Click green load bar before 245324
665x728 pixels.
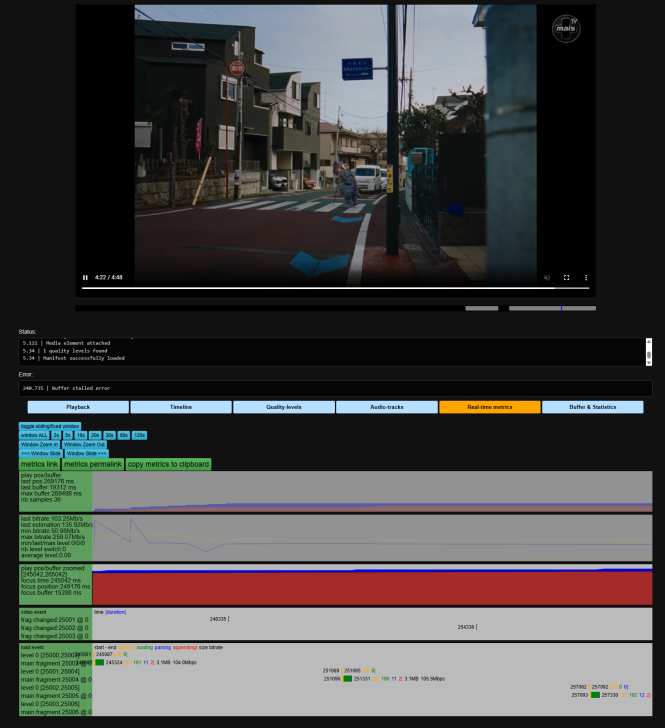coord(99,663)
